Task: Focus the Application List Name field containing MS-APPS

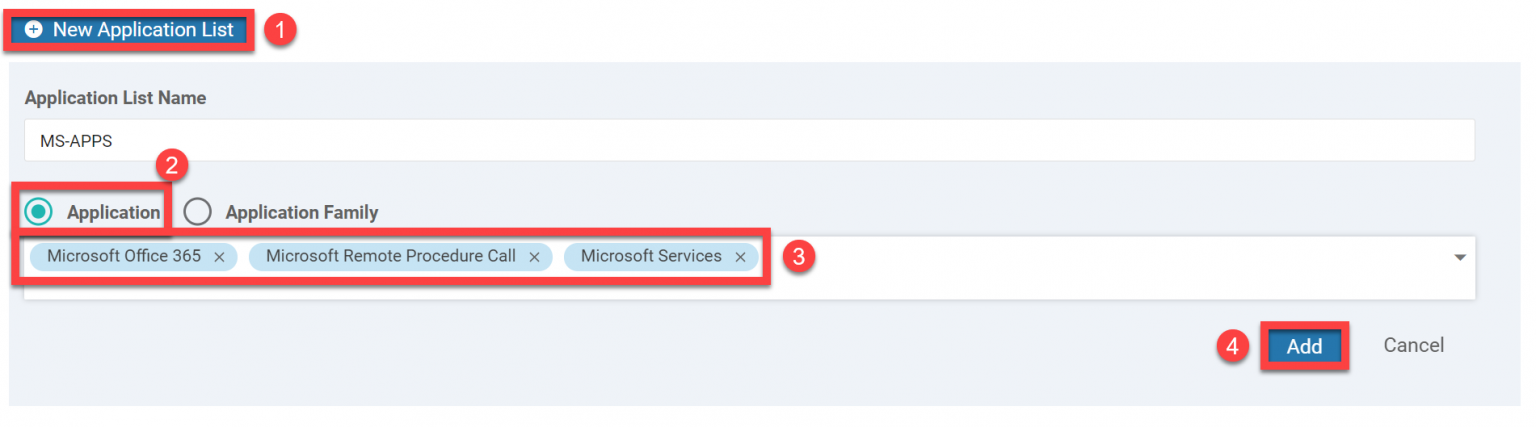Action: [x=748, y=141]
